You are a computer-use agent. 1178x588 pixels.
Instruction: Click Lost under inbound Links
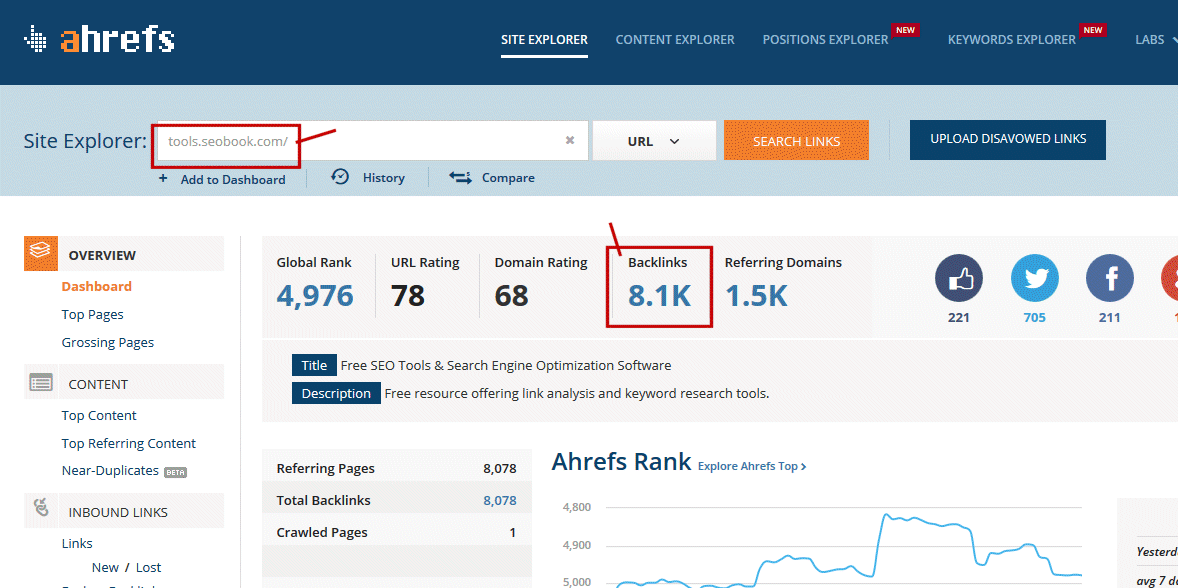[149, 568]
